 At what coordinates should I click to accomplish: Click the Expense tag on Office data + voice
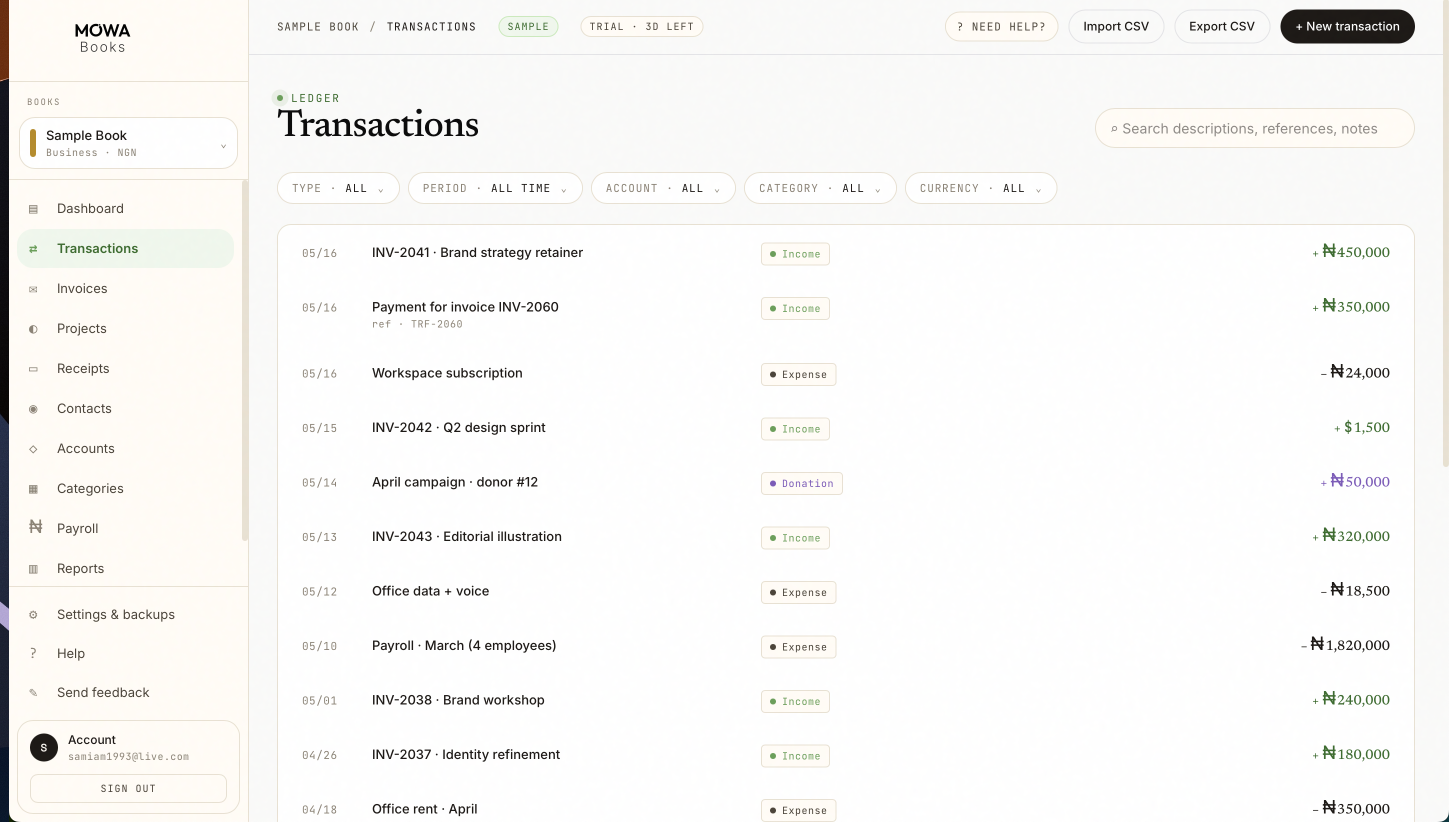(798, 593)
